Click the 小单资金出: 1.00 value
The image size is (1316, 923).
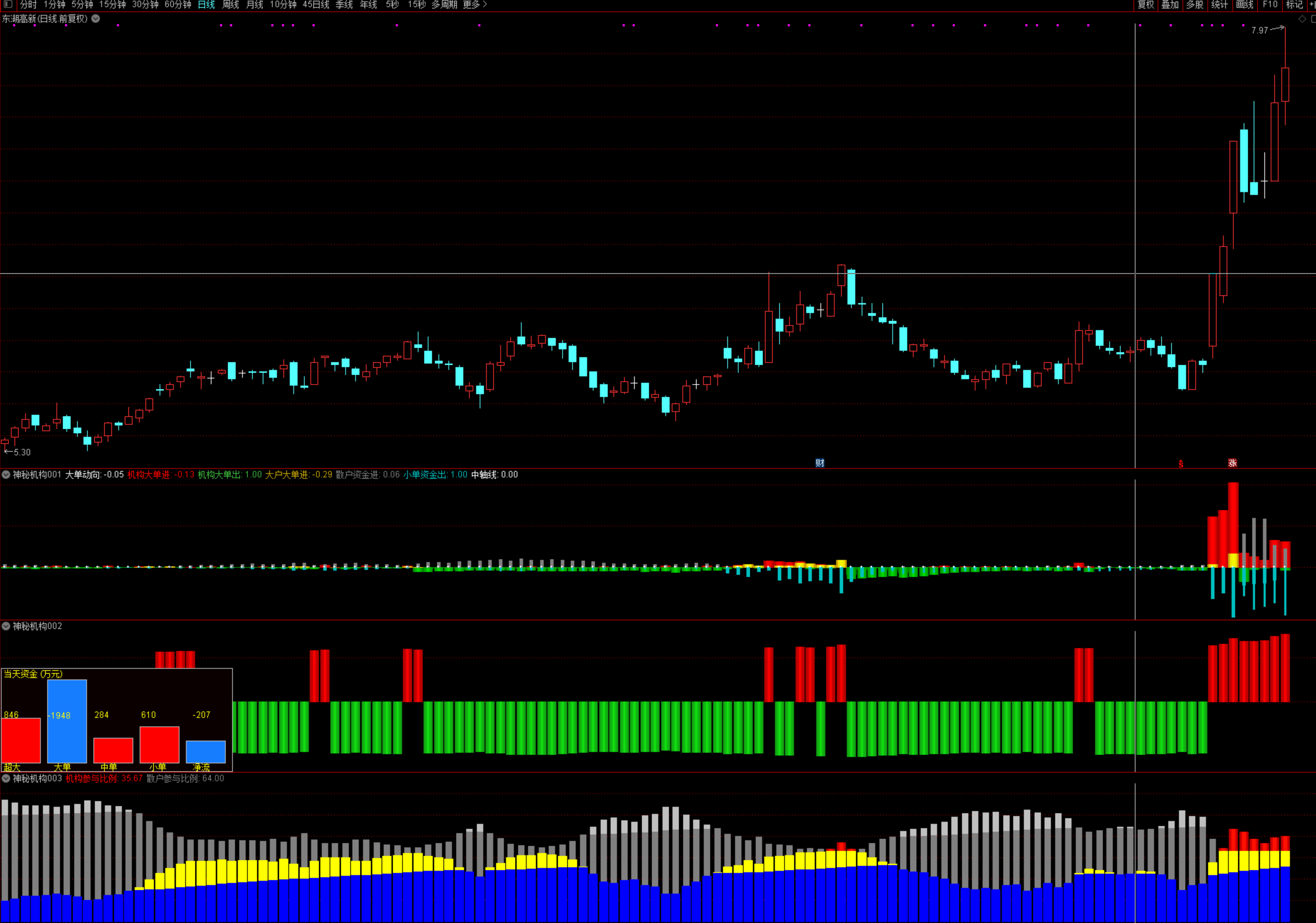(x=435, y=475)
